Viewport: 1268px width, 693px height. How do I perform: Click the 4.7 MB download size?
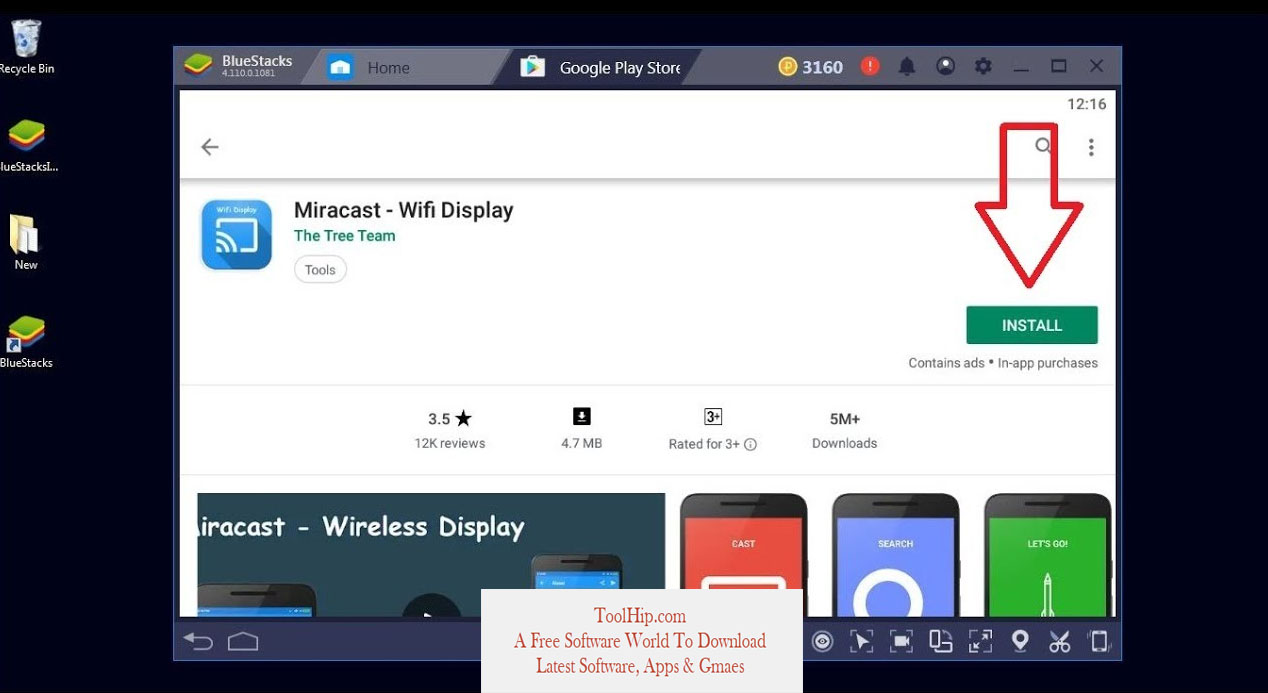[x=581, y=443]
